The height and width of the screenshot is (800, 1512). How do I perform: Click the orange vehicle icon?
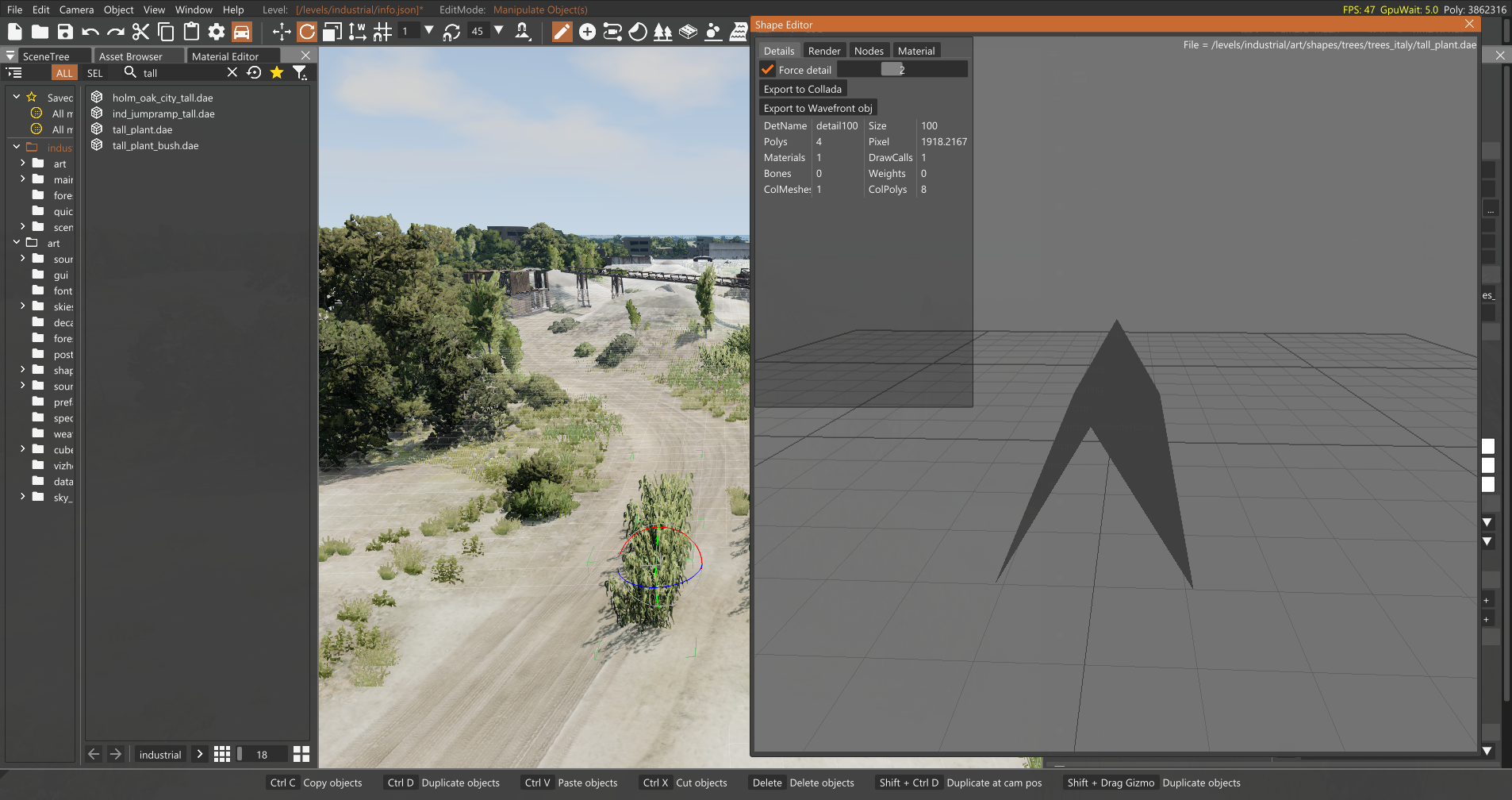tap(242, 32)
